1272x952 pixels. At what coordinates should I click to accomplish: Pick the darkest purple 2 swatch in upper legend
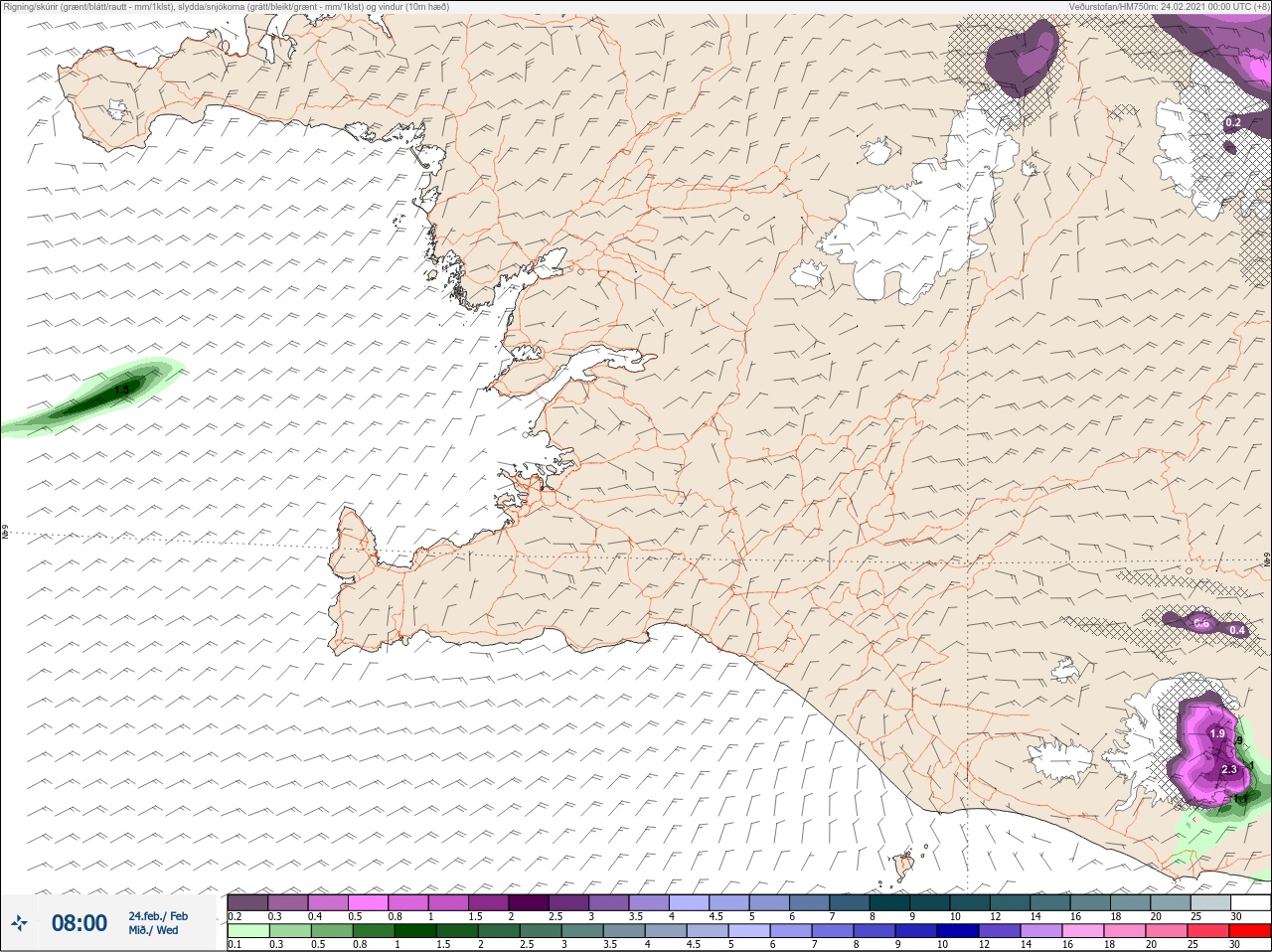530,902
